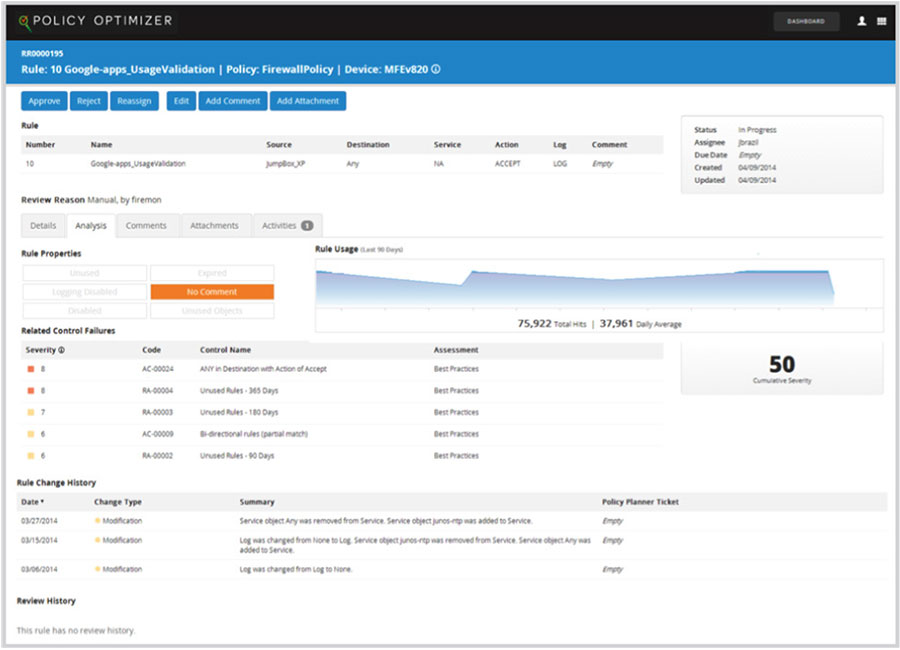
Task: Click Add Attachment button
Action: [x=308, y=101]
